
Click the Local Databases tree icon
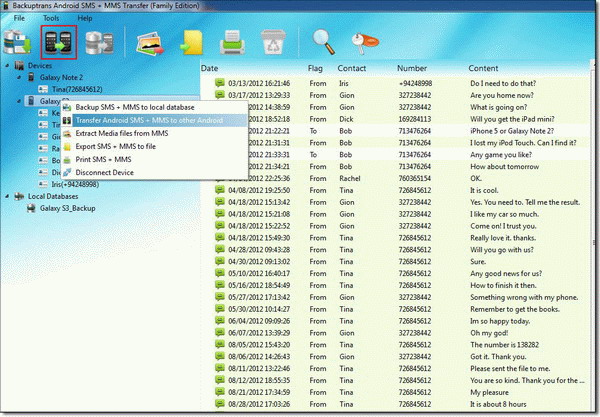19,197
